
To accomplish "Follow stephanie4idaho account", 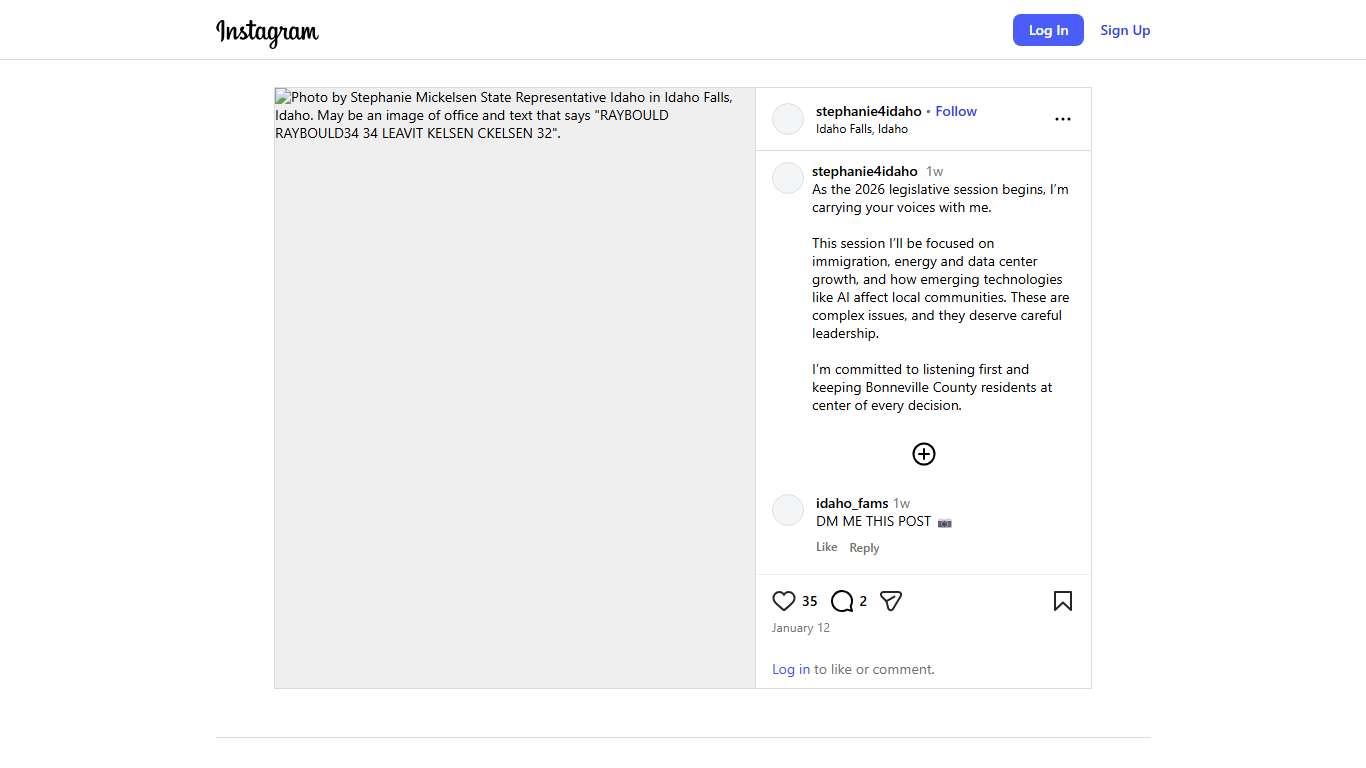I will (956, 111).
